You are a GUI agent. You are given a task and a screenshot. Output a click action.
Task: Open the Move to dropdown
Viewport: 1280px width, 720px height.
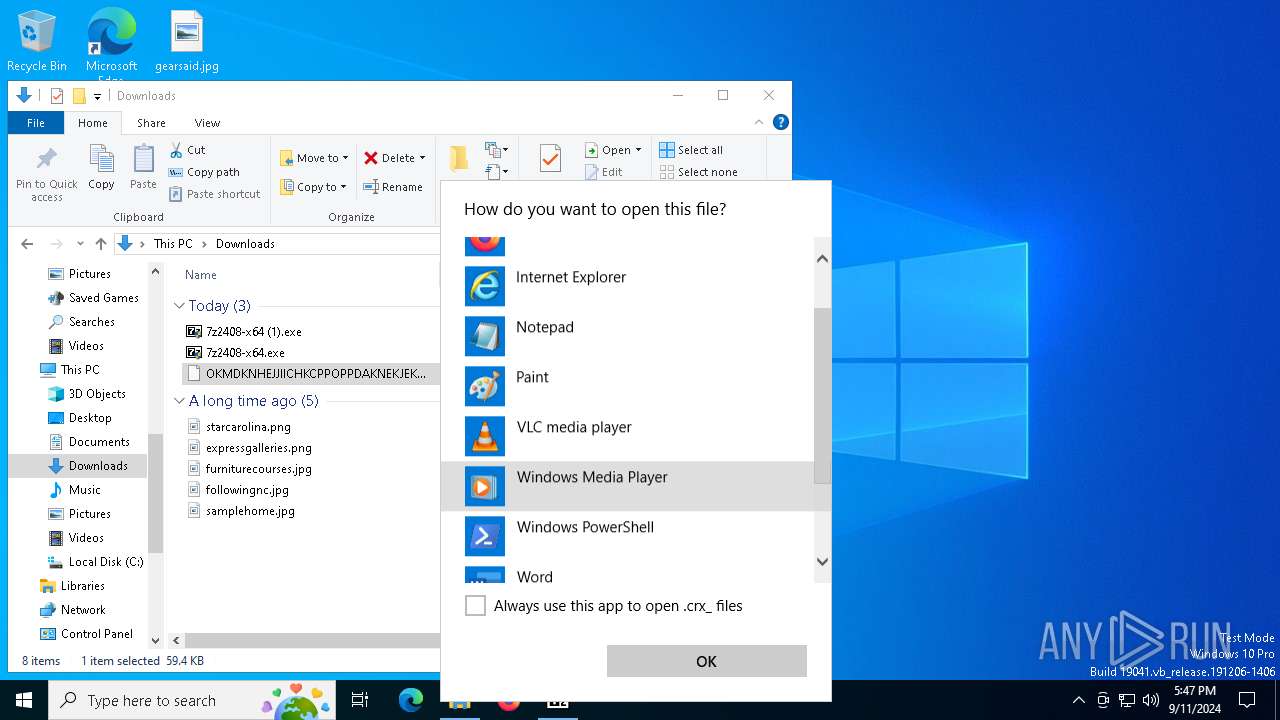315,158
